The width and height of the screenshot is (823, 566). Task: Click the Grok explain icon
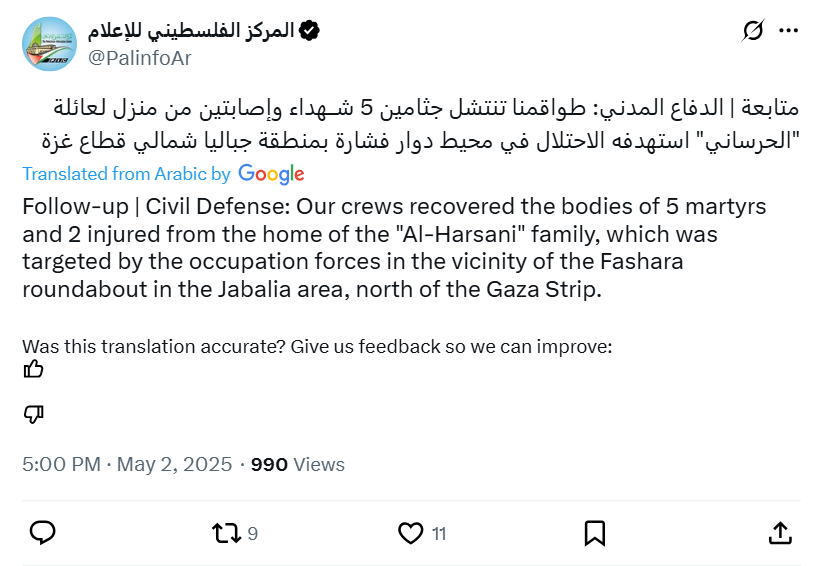753,32
